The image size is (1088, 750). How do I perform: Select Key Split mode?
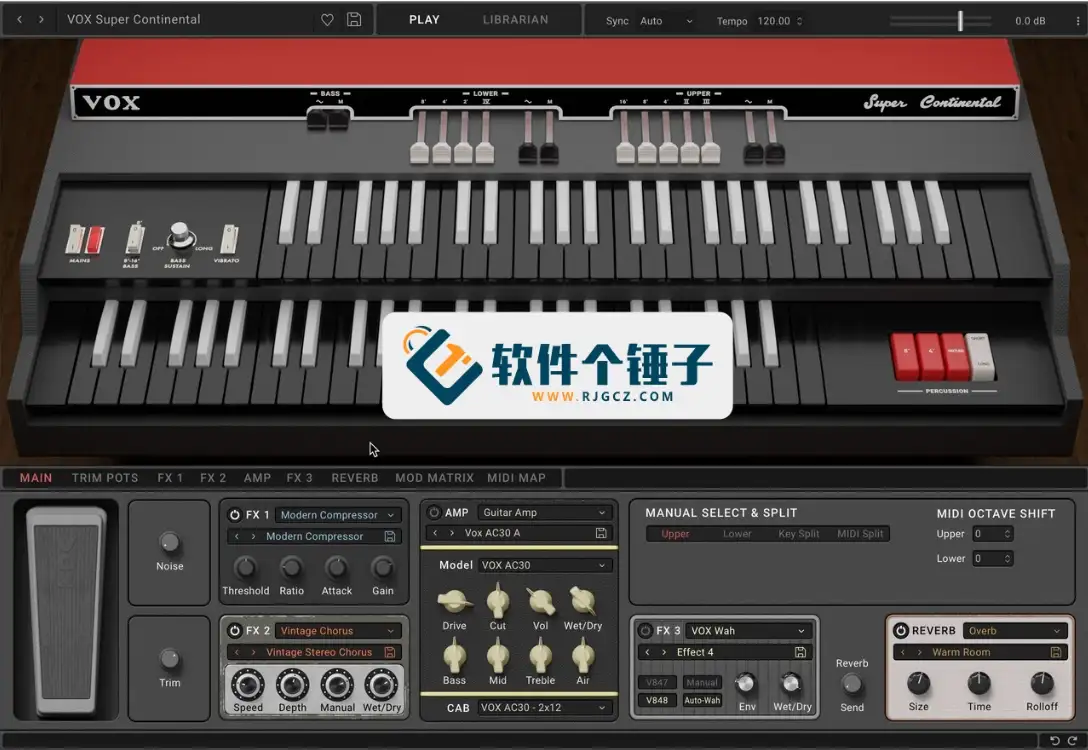pyautogui.click(x=799, y=534)
